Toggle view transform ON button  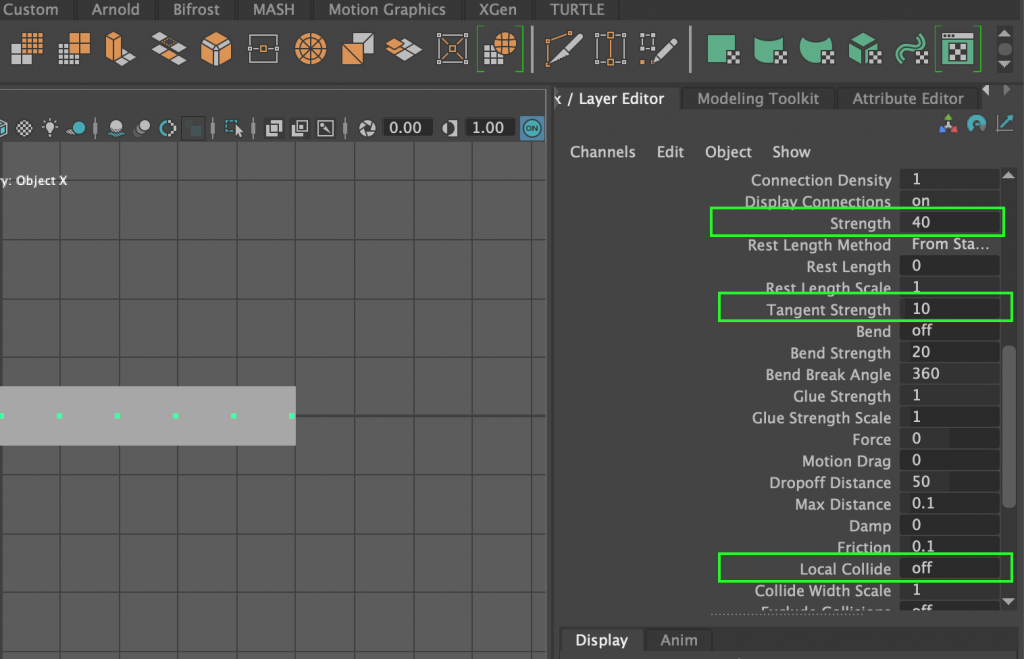(532, 128)
